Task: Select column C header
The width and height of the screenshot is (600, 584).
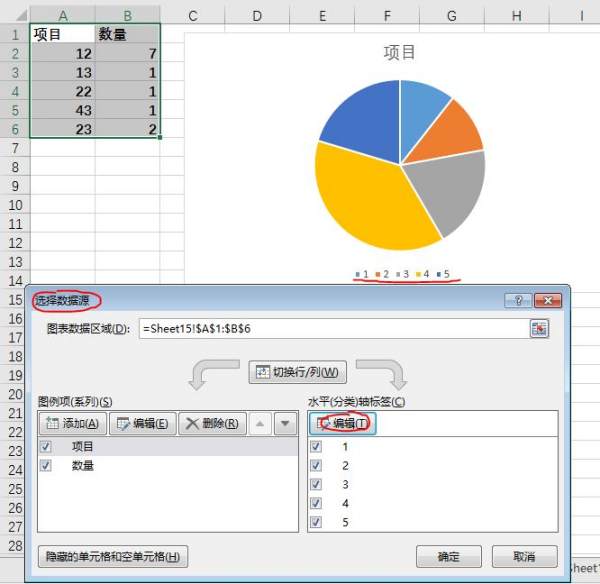Action: [192, 15]
